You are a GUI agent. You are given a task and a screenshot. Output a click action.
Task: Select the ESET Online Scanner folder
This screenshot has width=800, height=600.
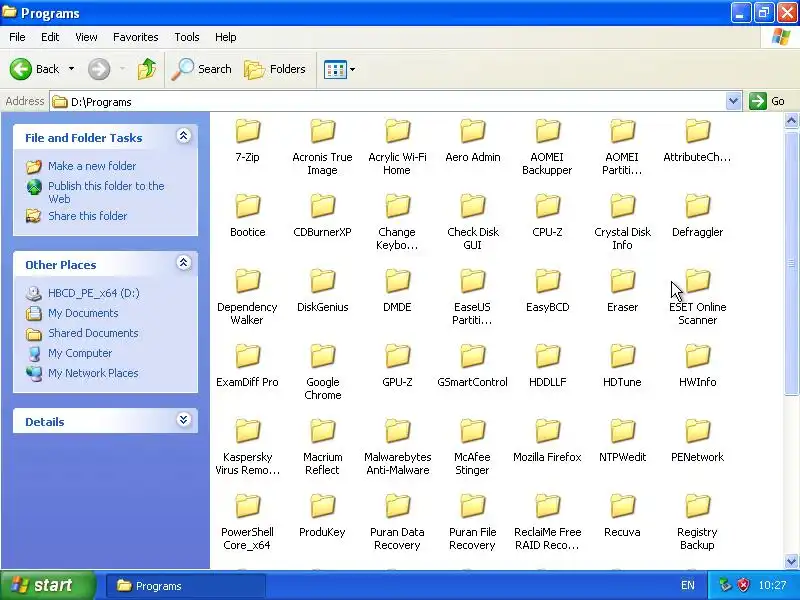coord(697,297)
